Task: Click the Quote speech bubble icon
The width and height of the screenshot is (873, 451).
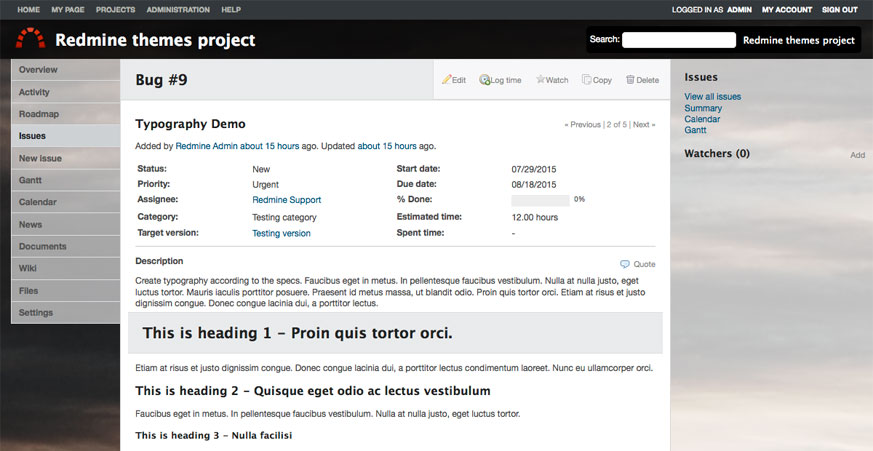Action: coord(625,264)
